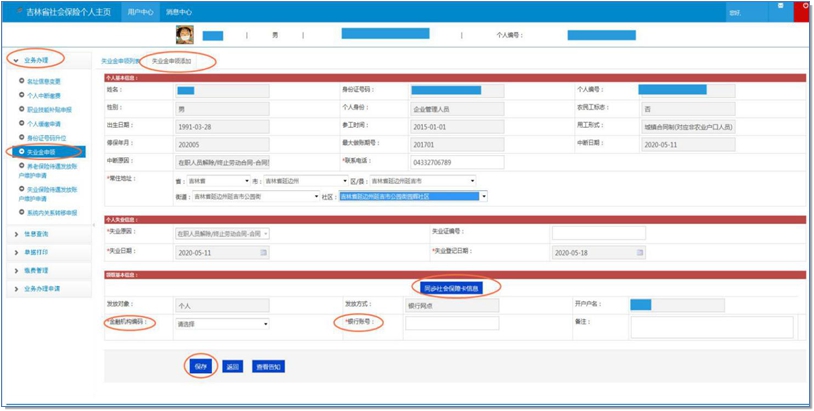Open the 金融机构编码 dropdown
The height and width of the screenshot is (411, 814).
pyautogui.click(x=222, y=324)
